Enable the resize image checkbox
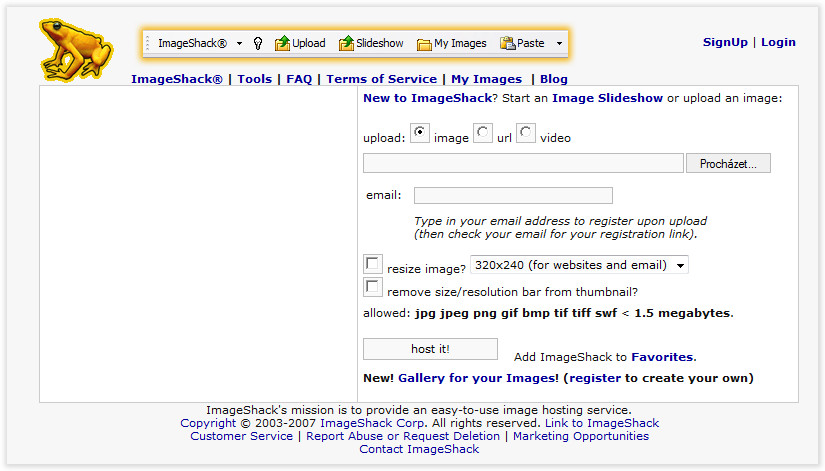 (373, 264)
